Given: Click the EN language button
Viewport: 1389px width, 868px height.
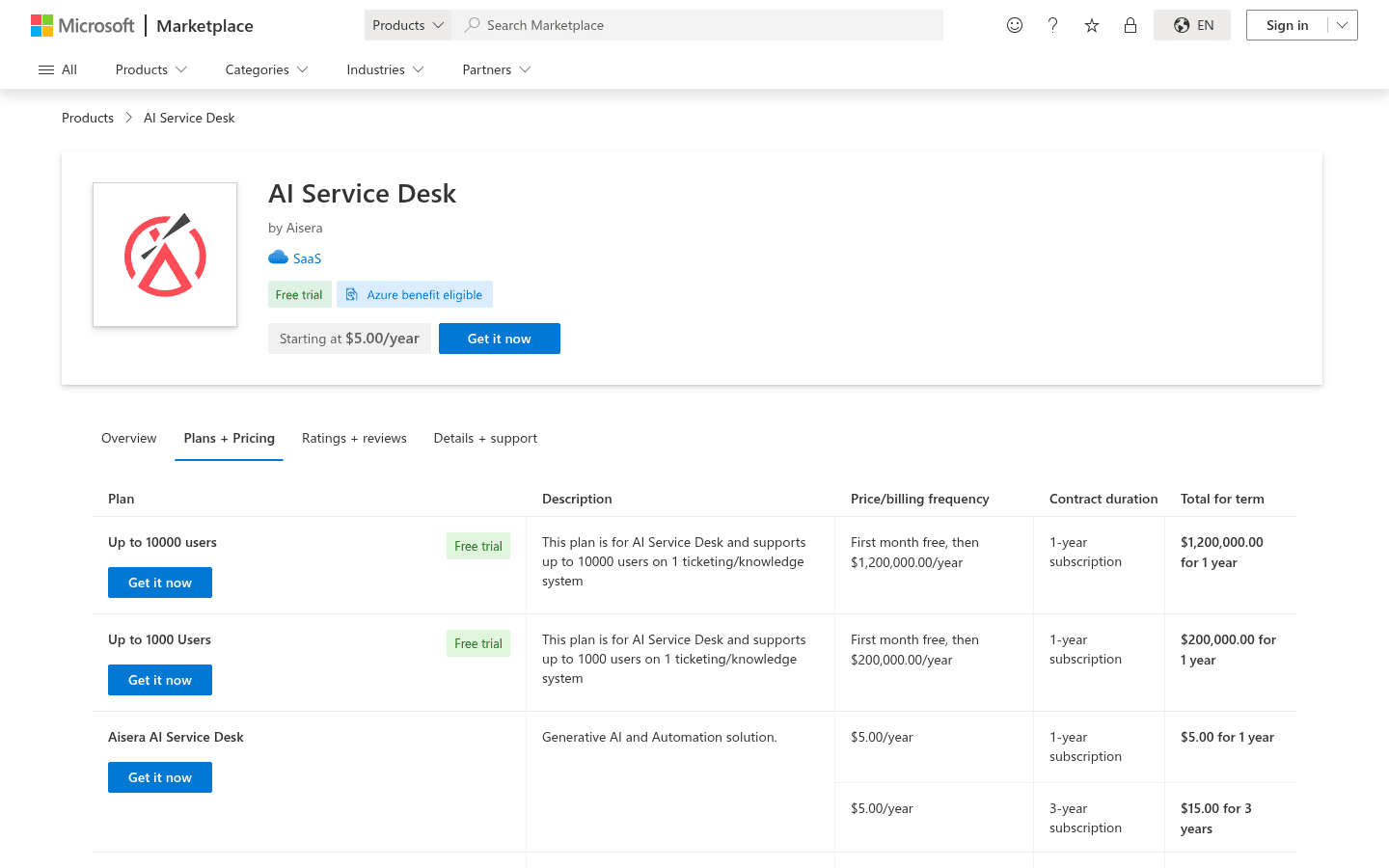Looking at the screenshot, I should (1192, 25).
